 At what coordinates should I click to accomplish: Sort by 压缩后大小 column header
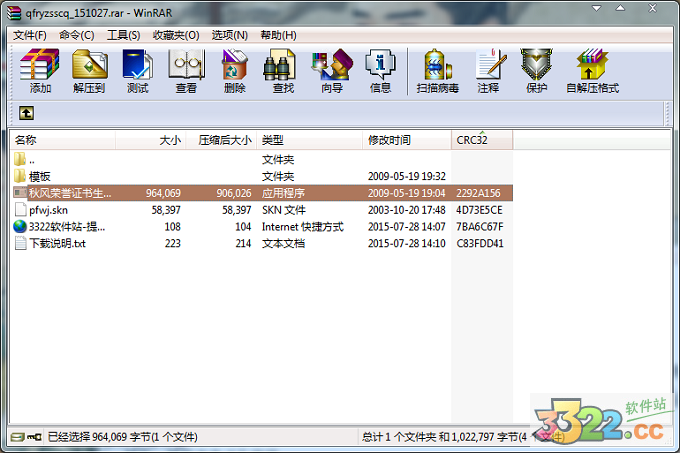(x=222, y=140)
